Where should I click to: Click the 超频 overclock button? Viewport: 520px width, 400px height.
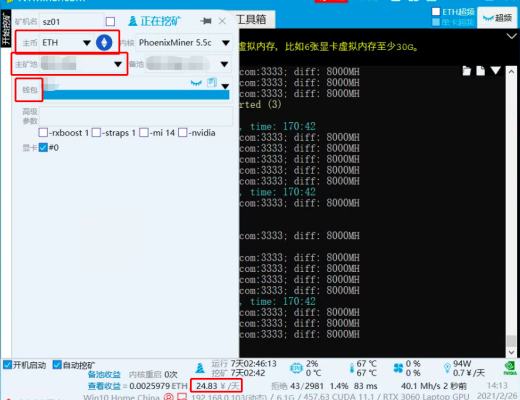(x=497, y=18)
